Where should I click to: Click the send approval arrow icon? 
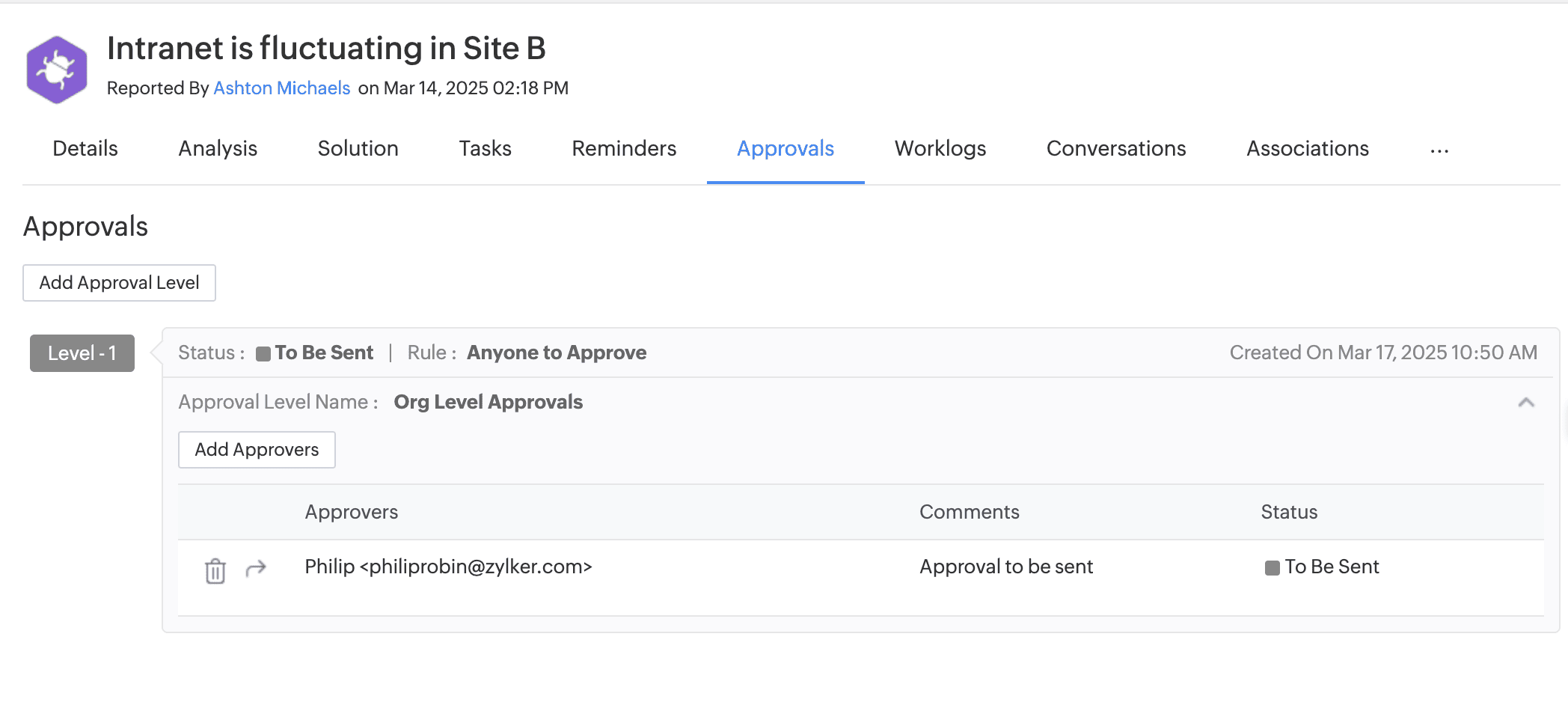pos(256,569)
